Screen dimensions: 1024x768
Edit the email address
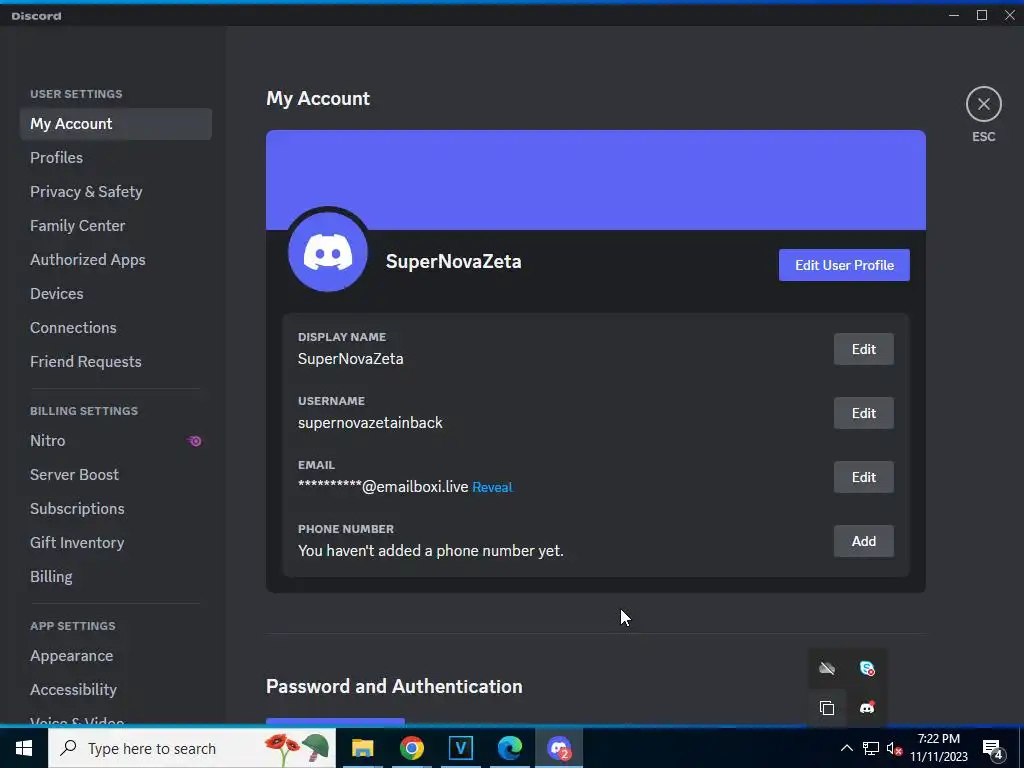(x=863, y=477)
